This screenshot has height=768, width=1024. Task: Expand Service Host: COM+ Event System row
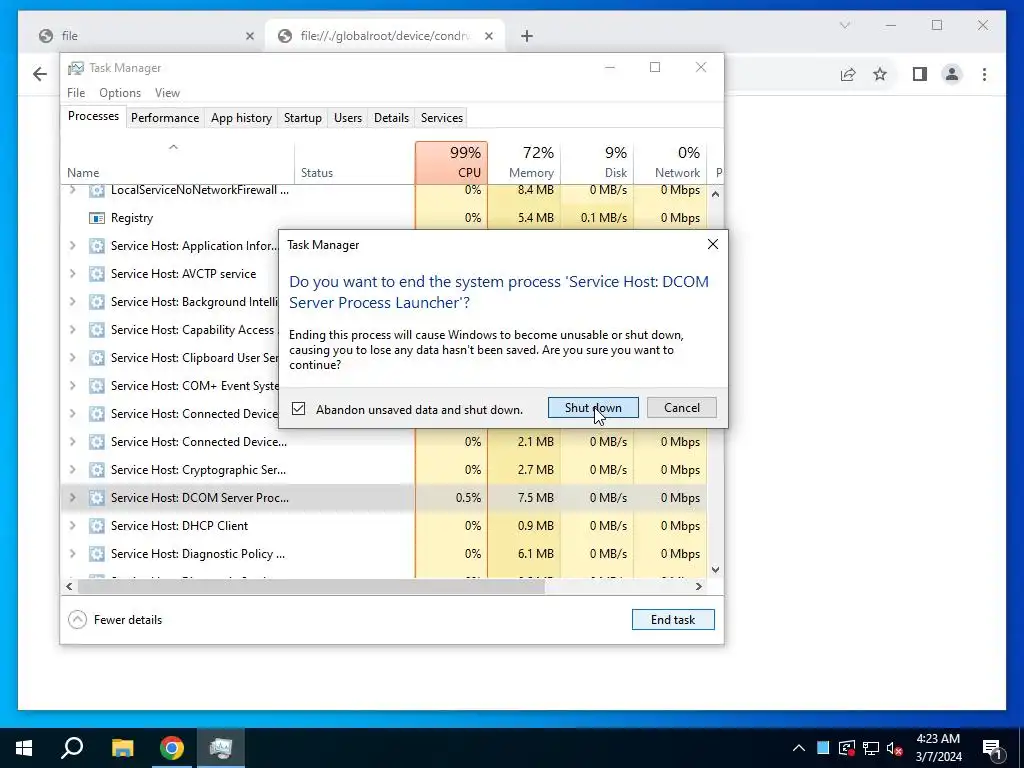[72, 386]
